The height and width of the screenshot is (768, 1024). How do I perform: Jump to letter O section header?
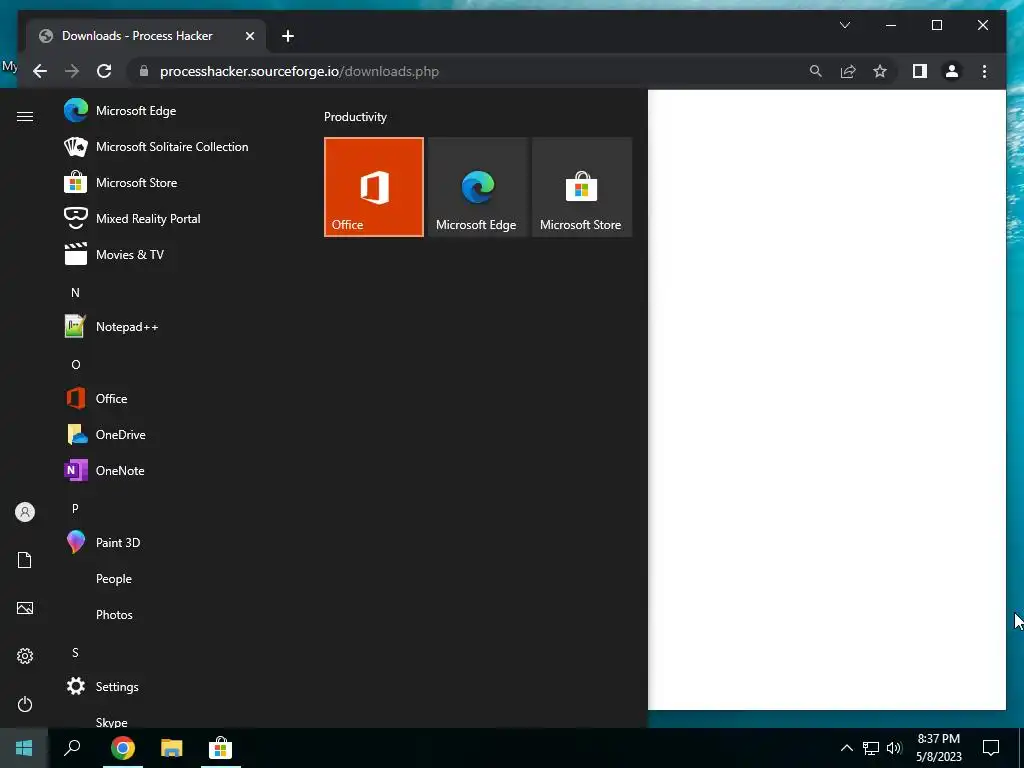pyautogui.click(x=76, y=364)
